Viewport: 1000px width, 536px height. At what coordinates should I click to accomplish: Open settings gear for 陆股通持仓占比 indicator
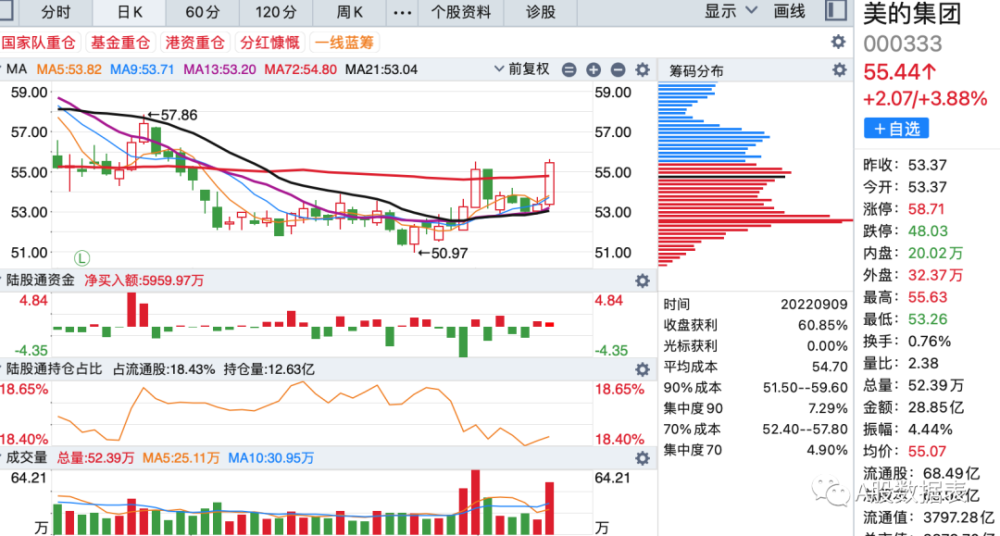[642, 369]
